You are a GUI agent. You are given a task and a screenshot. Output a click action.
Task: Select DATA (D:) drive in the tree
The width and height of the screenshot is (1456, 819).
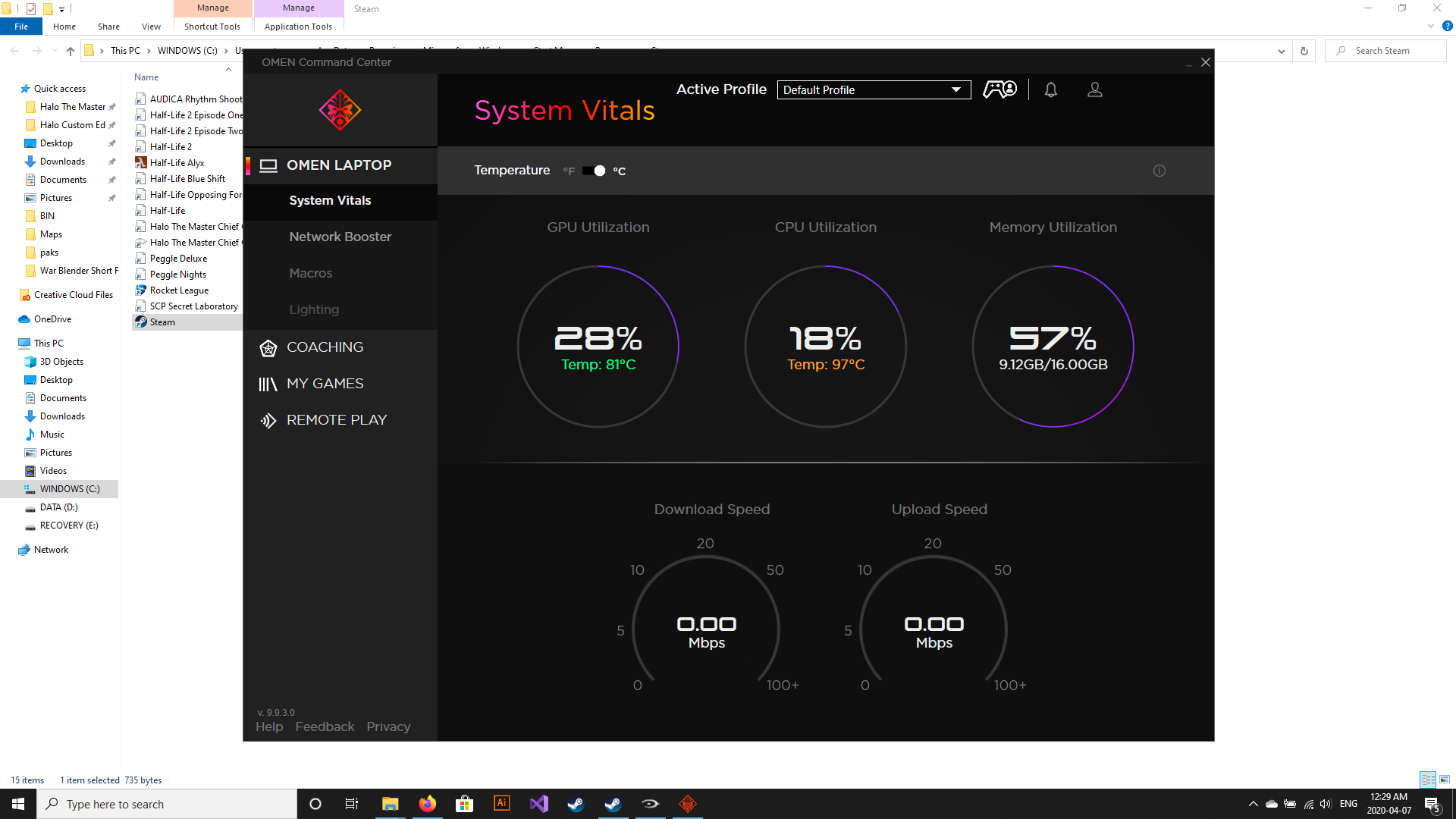[x=59, y=507]
